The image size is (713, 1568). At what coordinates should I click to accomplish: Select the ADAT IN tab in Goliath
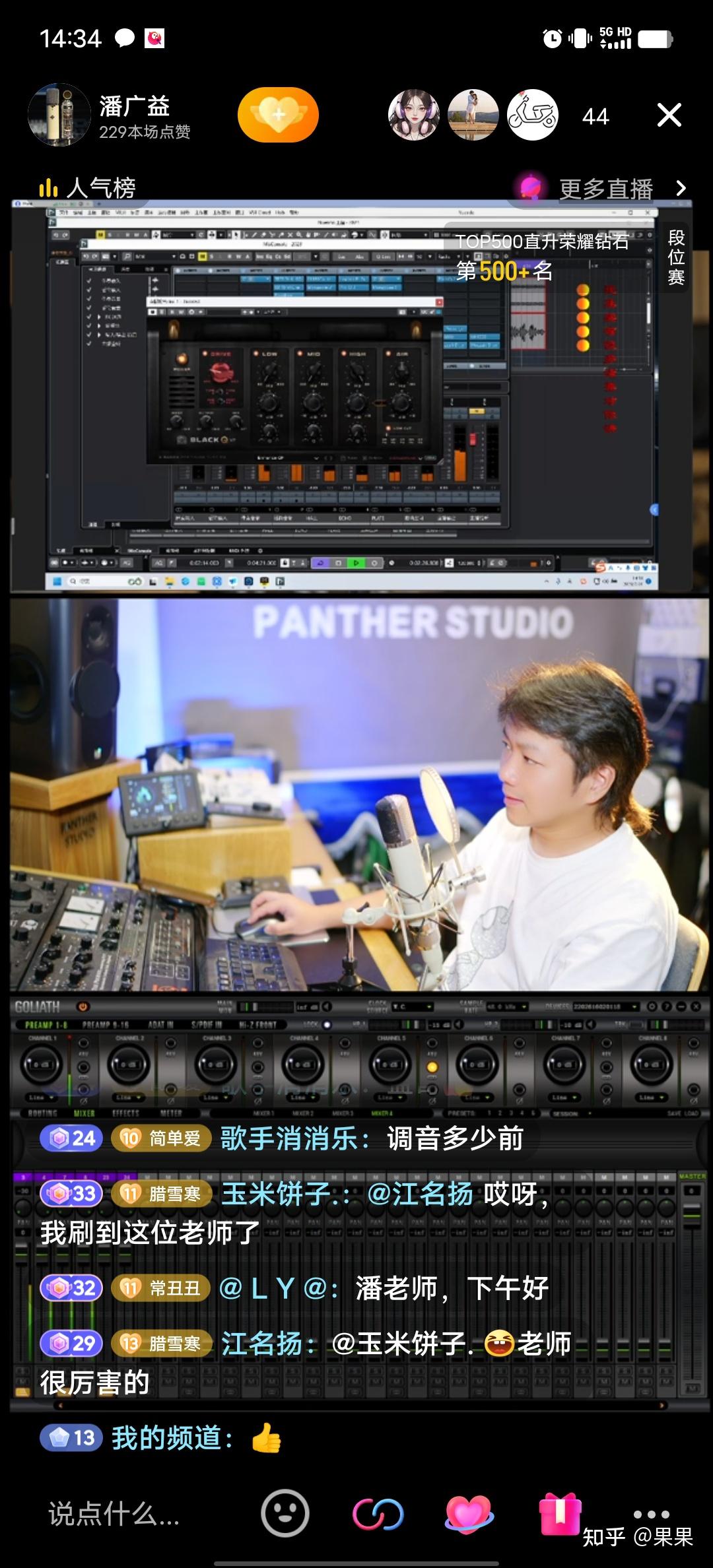click(160, 1025)
